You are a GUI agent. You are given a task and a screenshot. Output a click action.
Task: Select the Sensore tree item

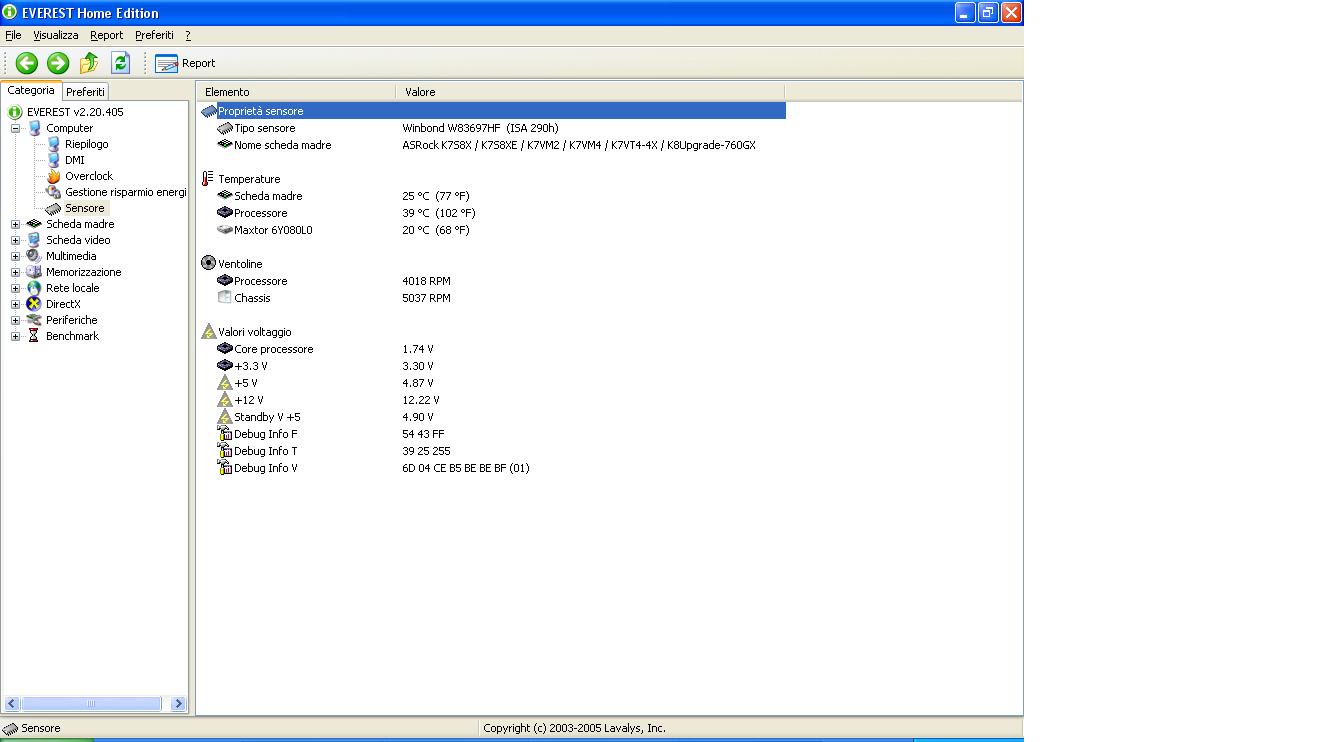[x=84, y=208]
